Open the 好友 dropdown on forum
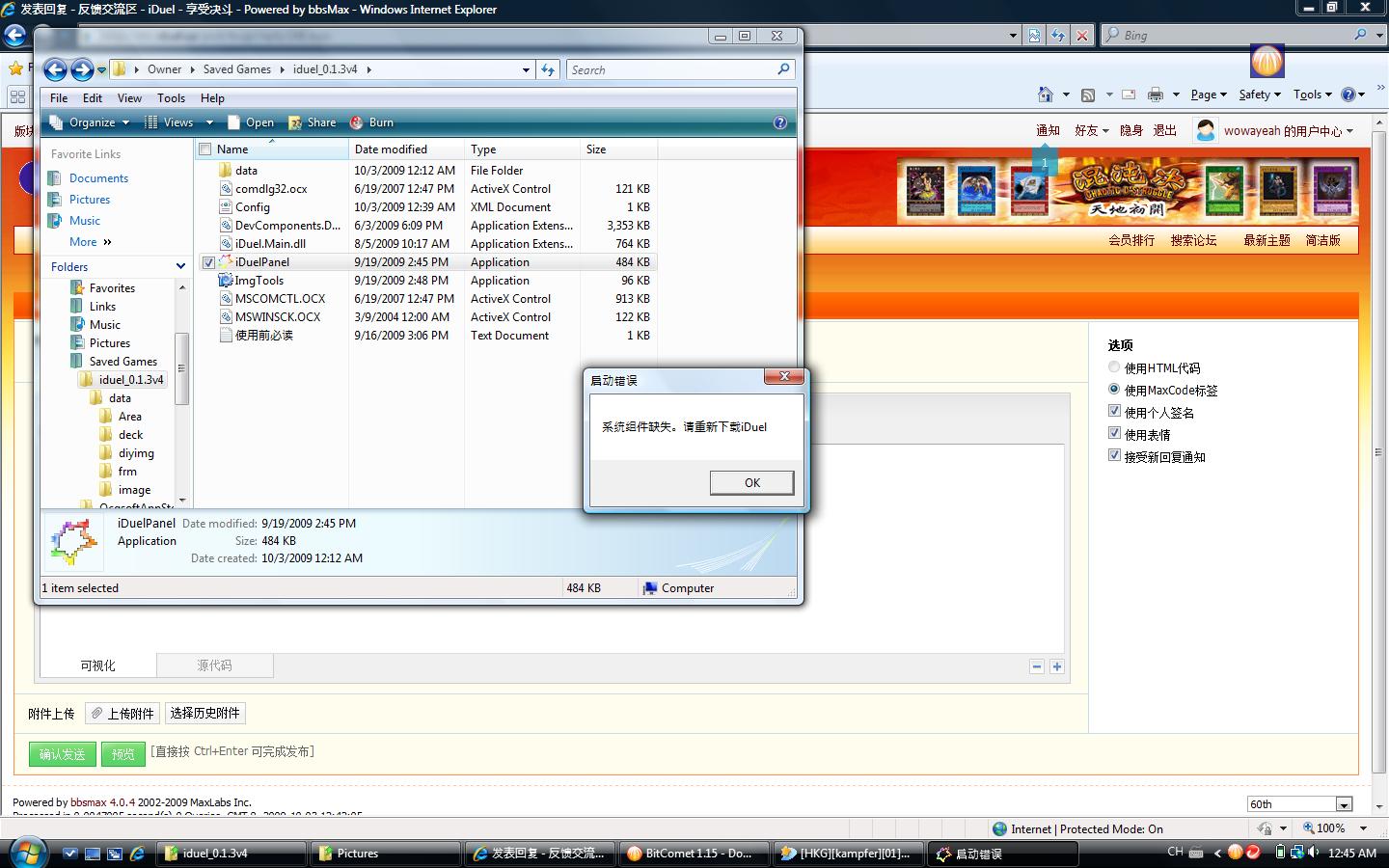1389x868 pixels. coord(1092,130)
